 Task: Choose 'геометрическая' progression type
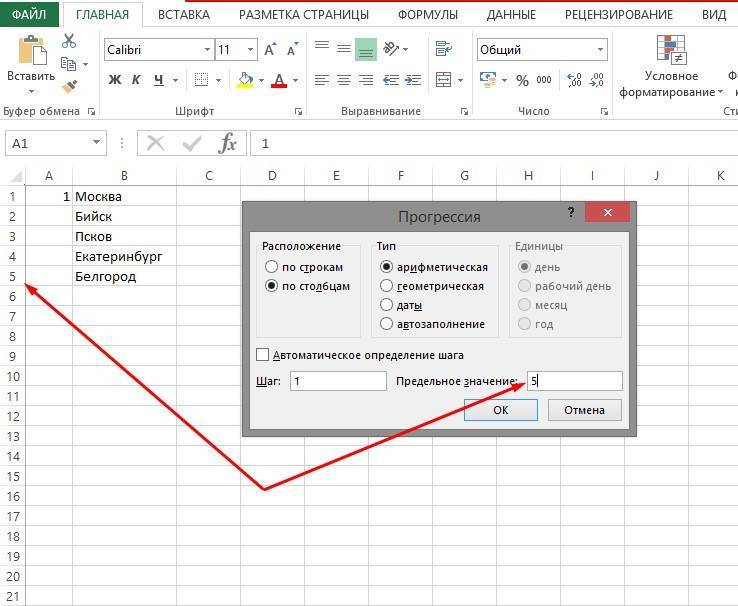(x=386, y=286)
